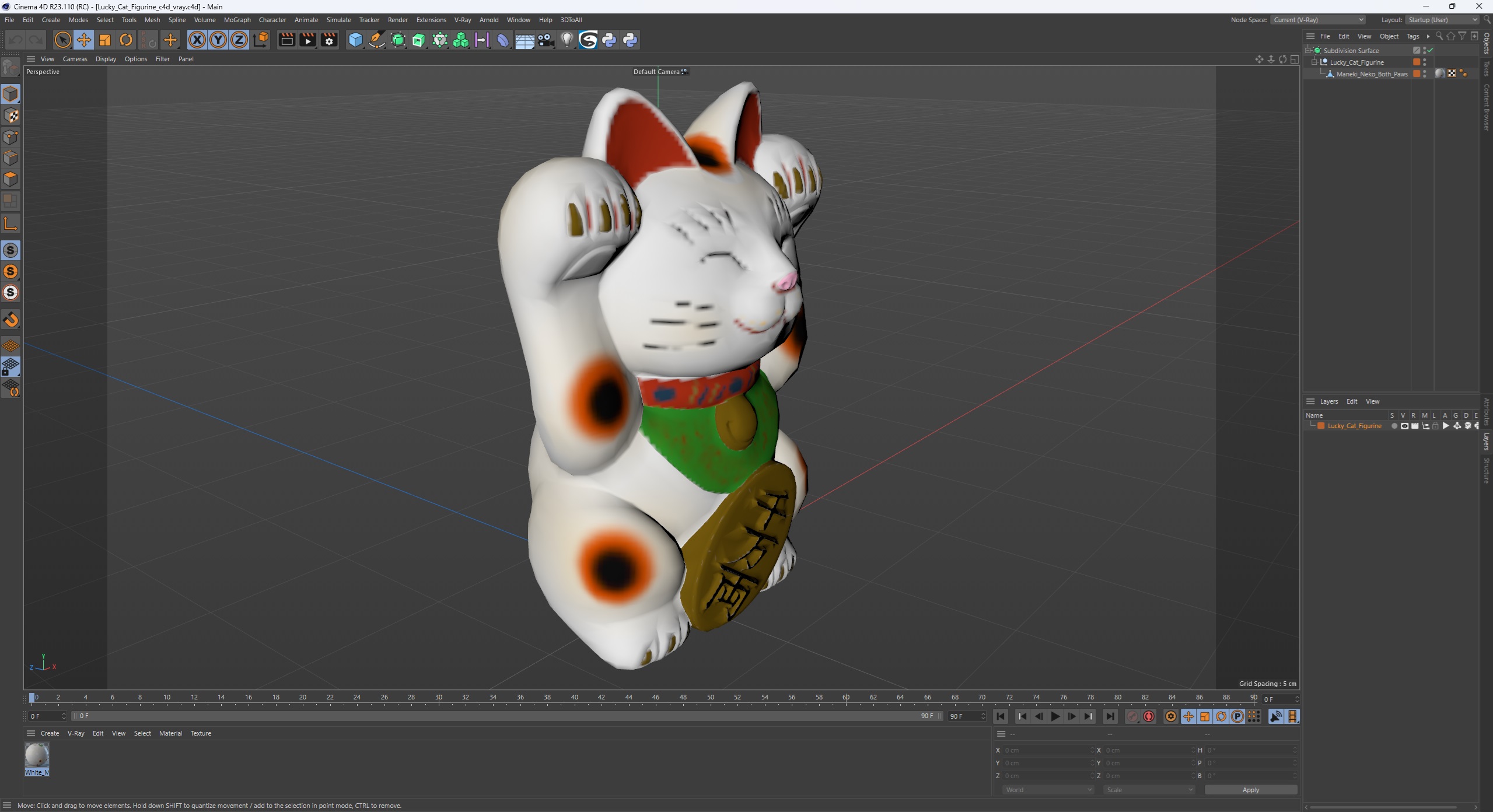Add a Bend deformer object

click(503, 40)
